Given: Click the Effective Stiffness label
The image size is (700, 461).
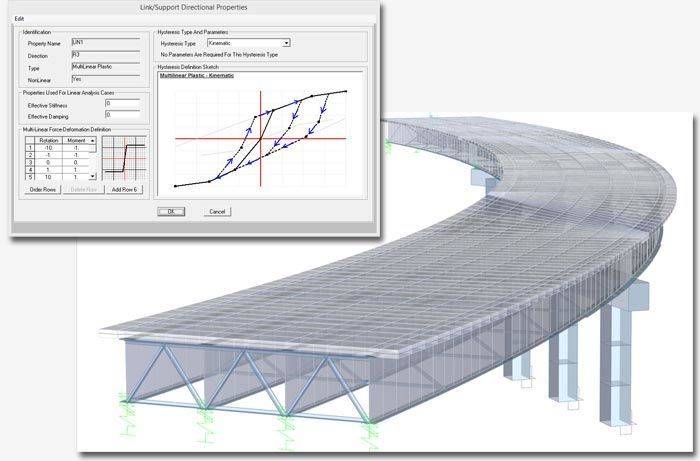Looking at the screenshot, I should (x=48, y=106).
